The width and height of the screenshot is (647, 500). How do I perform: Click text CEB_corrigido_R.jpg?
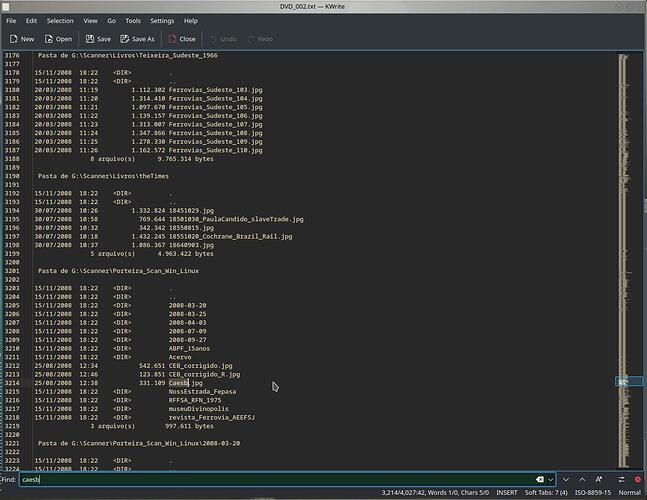(x=204, y=374)
